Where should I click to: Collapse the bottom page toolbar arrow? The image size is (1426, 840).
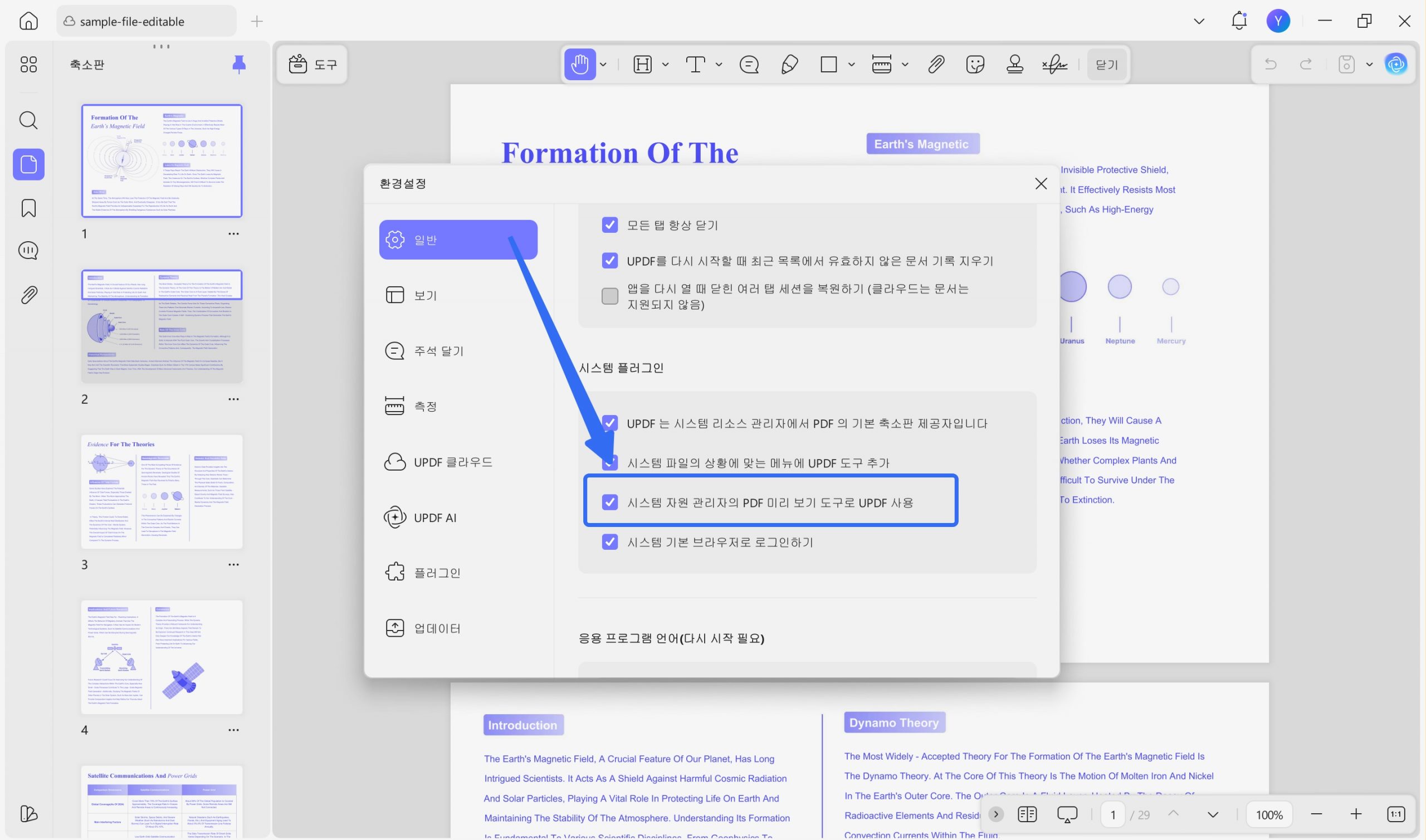point(996,814)
